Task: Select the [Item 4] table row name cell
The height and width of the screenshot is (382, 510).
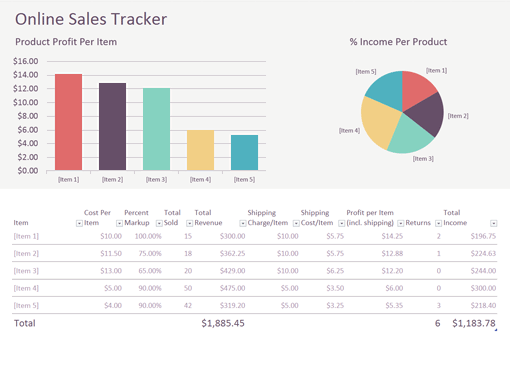Action: coord(26,288)
